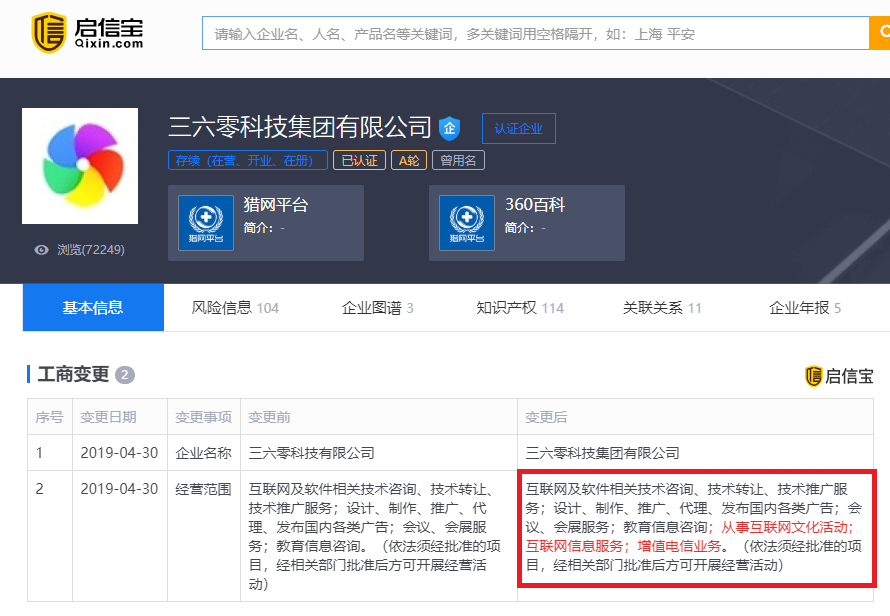Click the A轮 funding tag

[x=409, y=160]
